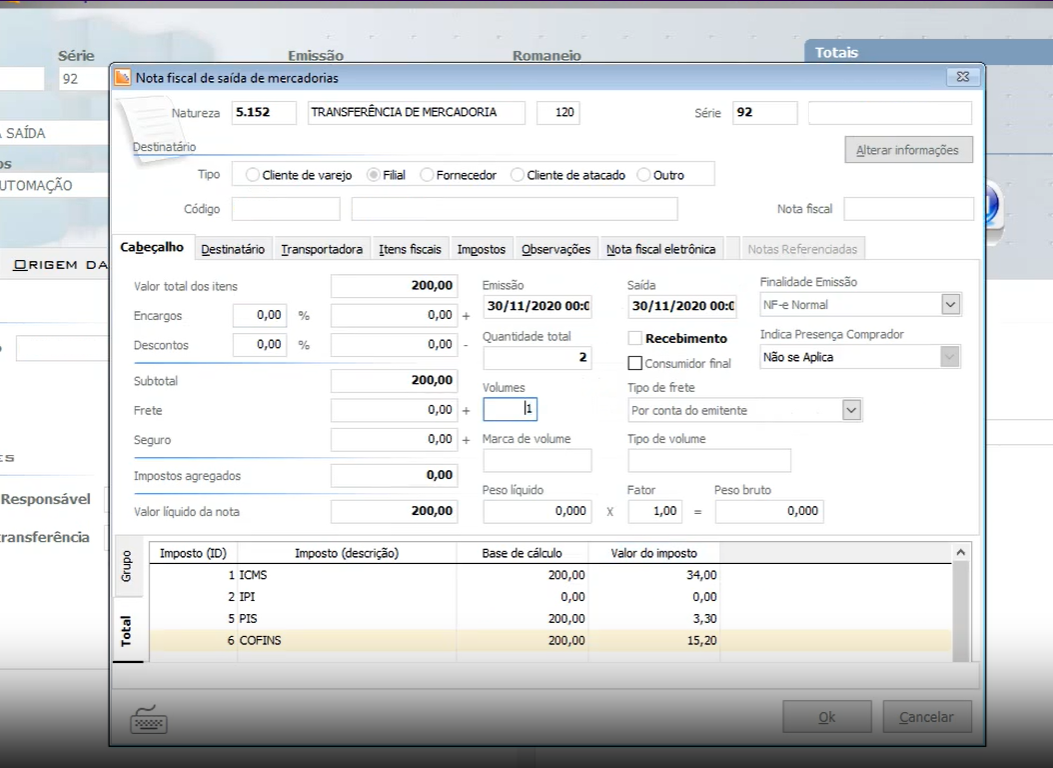Select the Filial radio button

coord(374,175)
